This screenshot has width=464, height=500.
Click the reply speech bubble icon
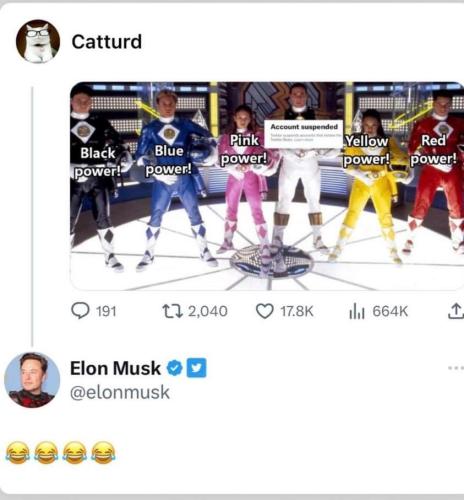click(80, 311)
